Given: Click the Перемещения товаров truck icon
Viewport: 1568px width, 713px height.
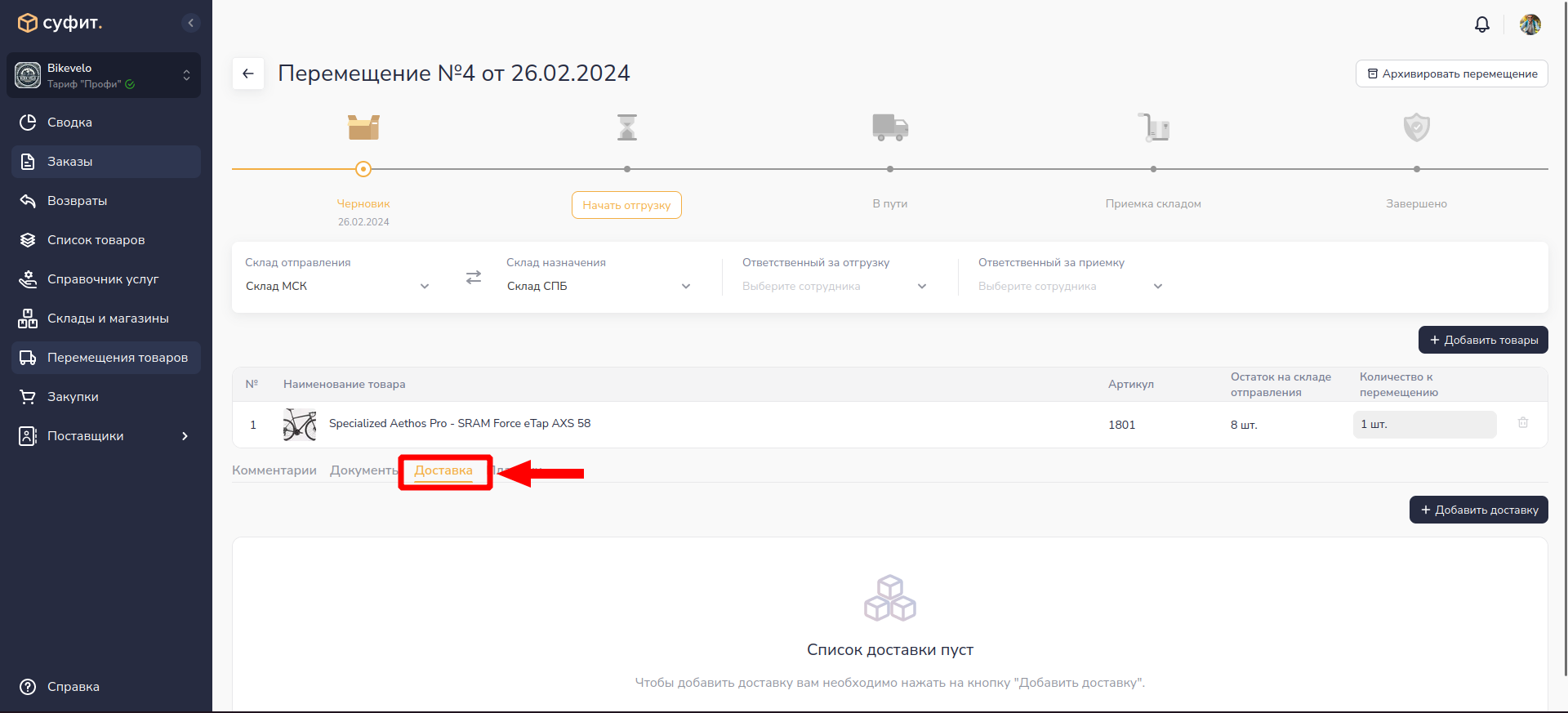Looking at the screenshot, I should tap(28, 358).
